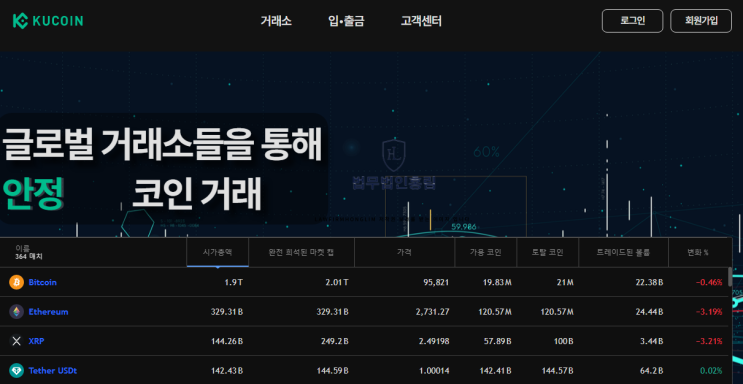This screenshot has width=743, height=384.
Task: Click Tether price 1.00014
Action: click(434, 371)
